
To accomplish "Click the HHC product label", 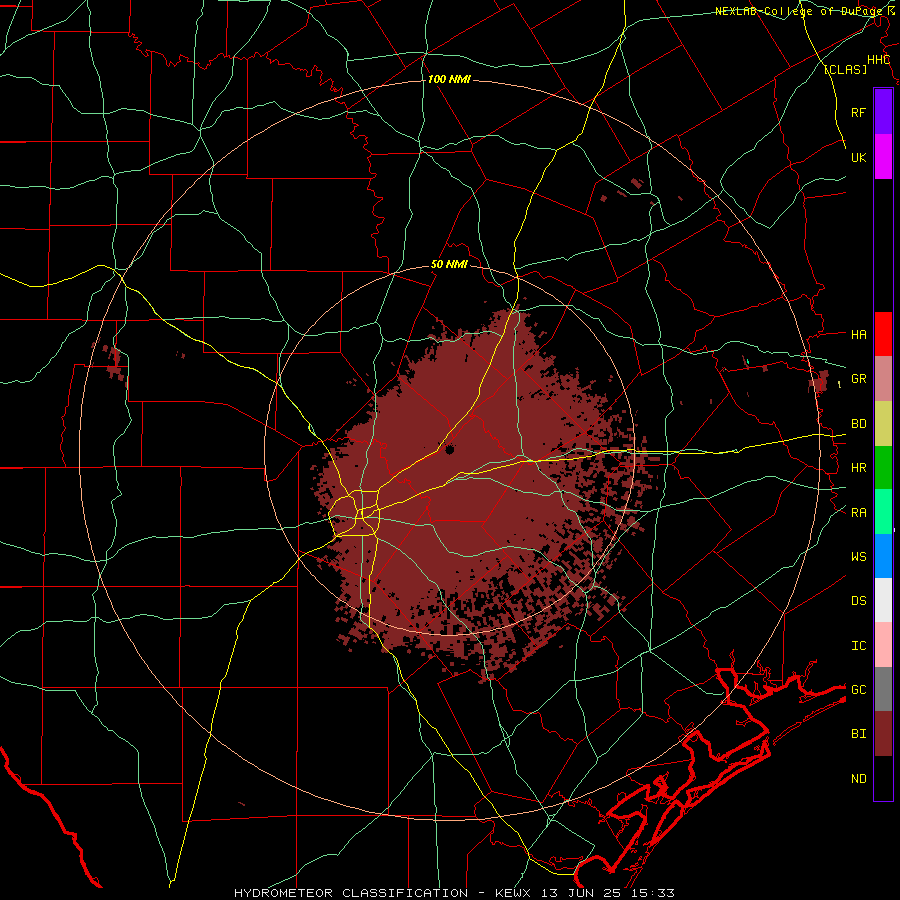I will 878,60.
